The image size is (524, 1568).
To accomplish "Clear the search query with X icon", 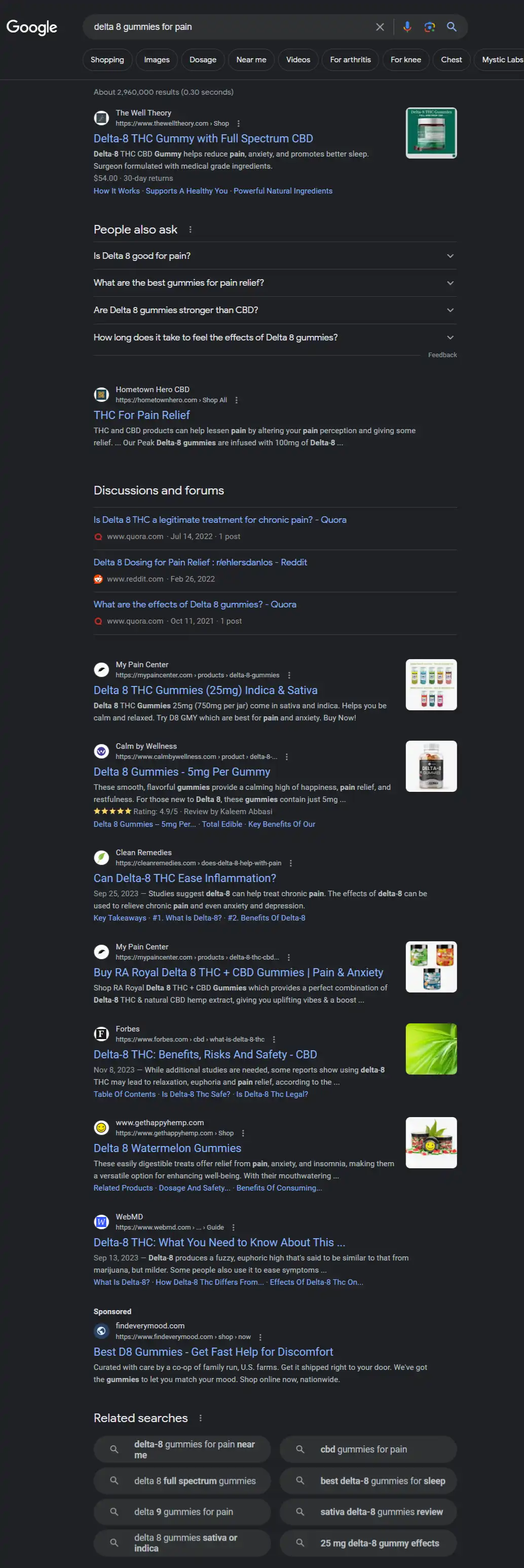I will point(380,27).
